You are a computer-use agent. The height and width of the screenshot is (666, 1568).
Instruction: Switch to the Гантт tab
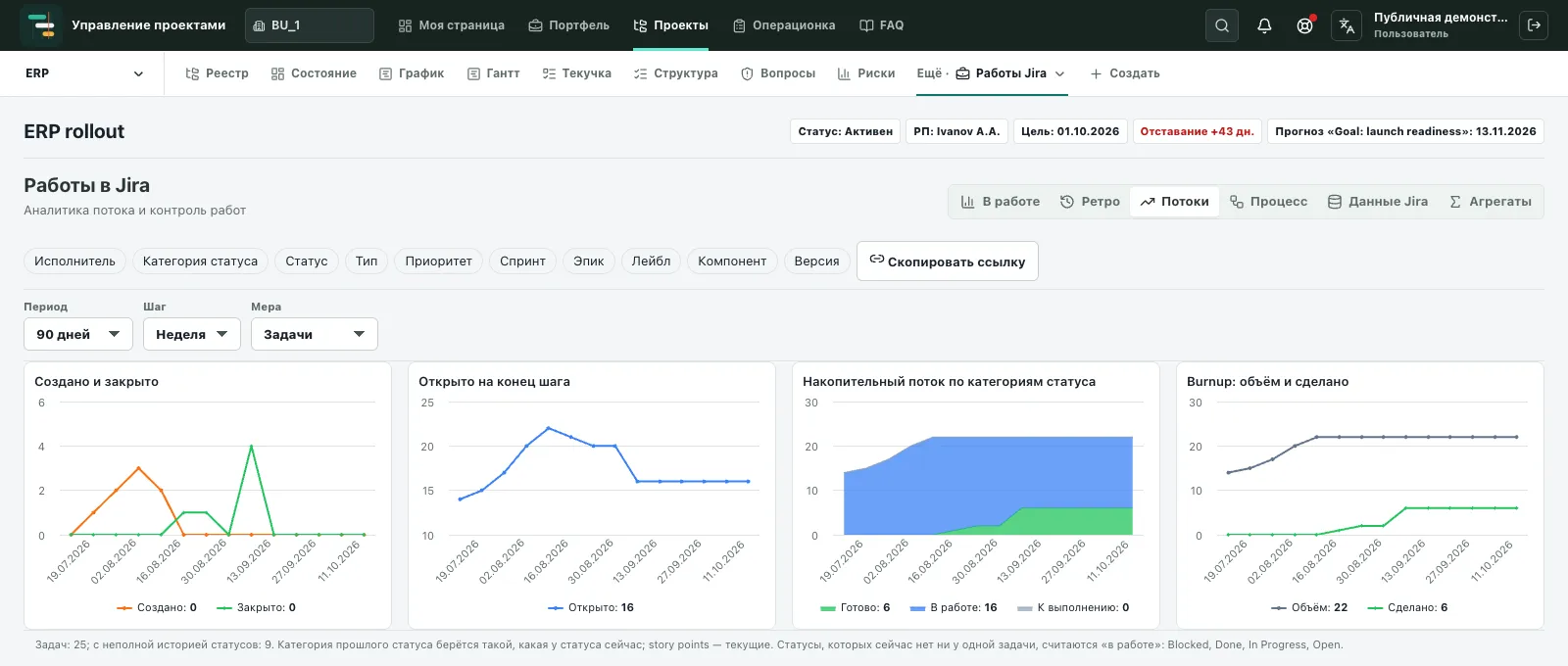[494, 73]
